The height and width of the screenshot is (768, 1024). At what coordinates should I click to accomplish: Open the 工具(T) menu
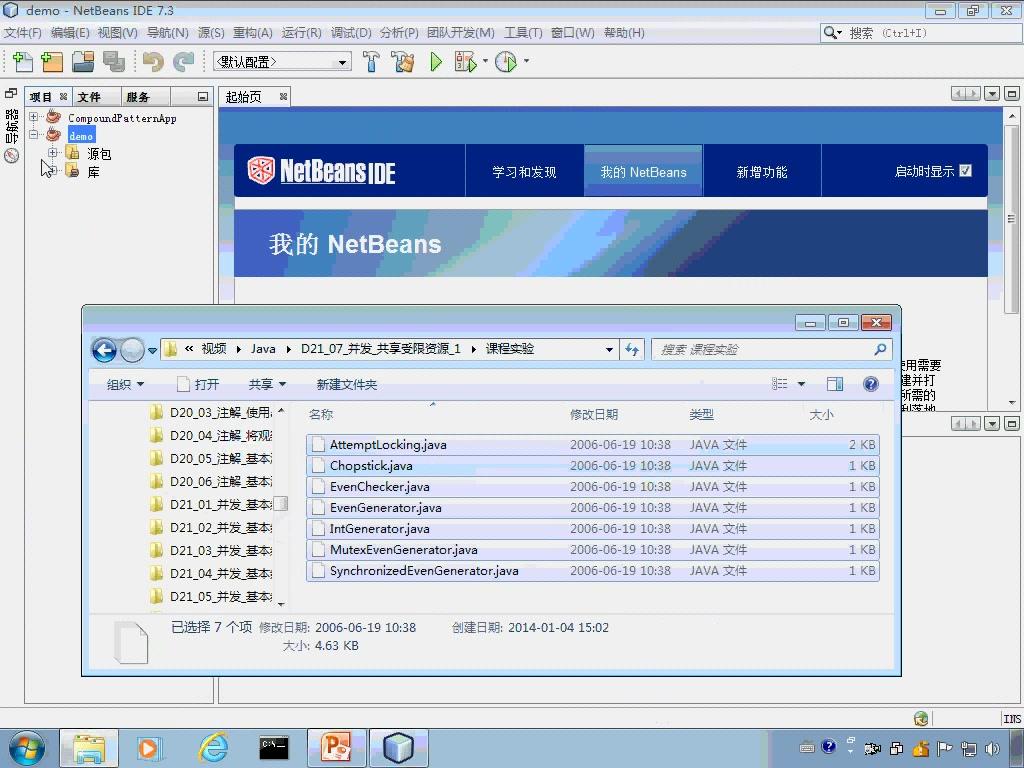click(523, 33)
